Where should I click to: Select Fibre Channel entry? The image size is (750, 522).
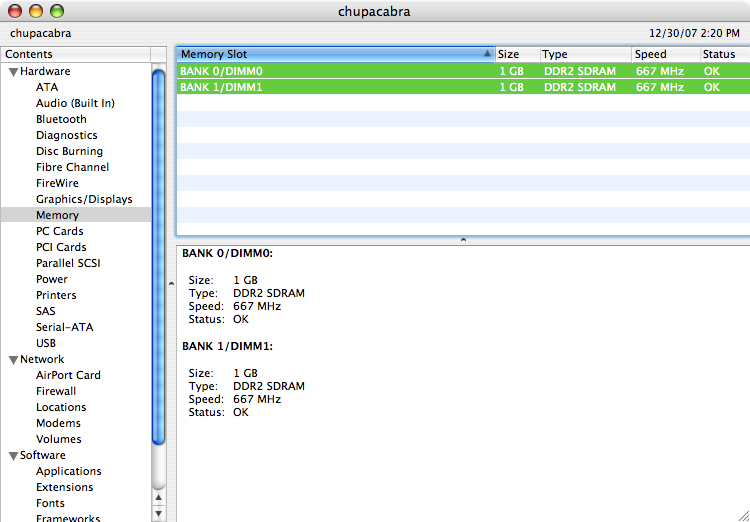pos(72,167)
